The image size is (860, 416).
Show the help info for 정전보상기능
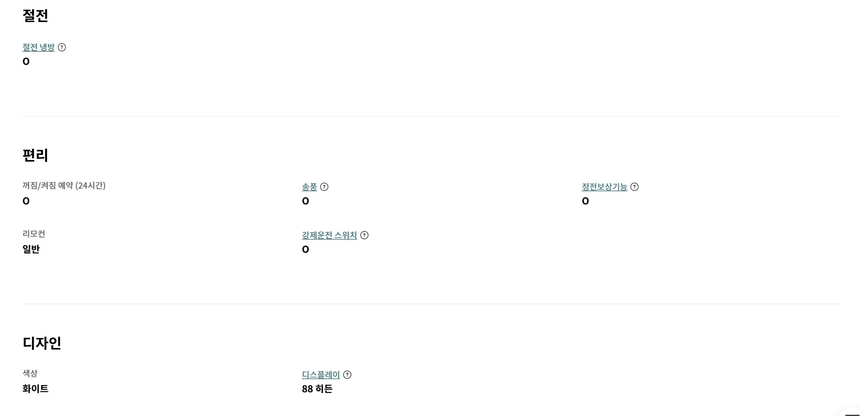point(634,187)
